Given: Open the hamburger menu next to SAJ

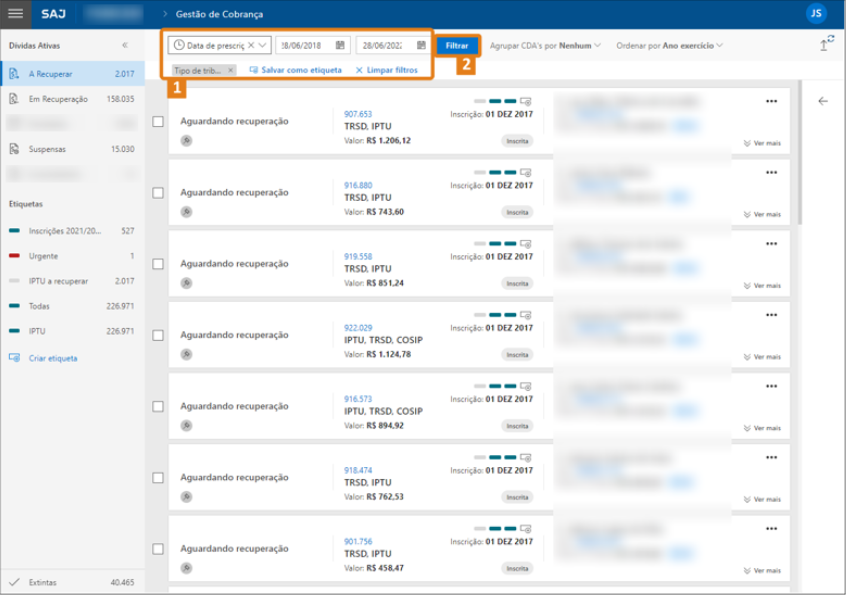Looking at the screenshot, I should coord(15,14).
